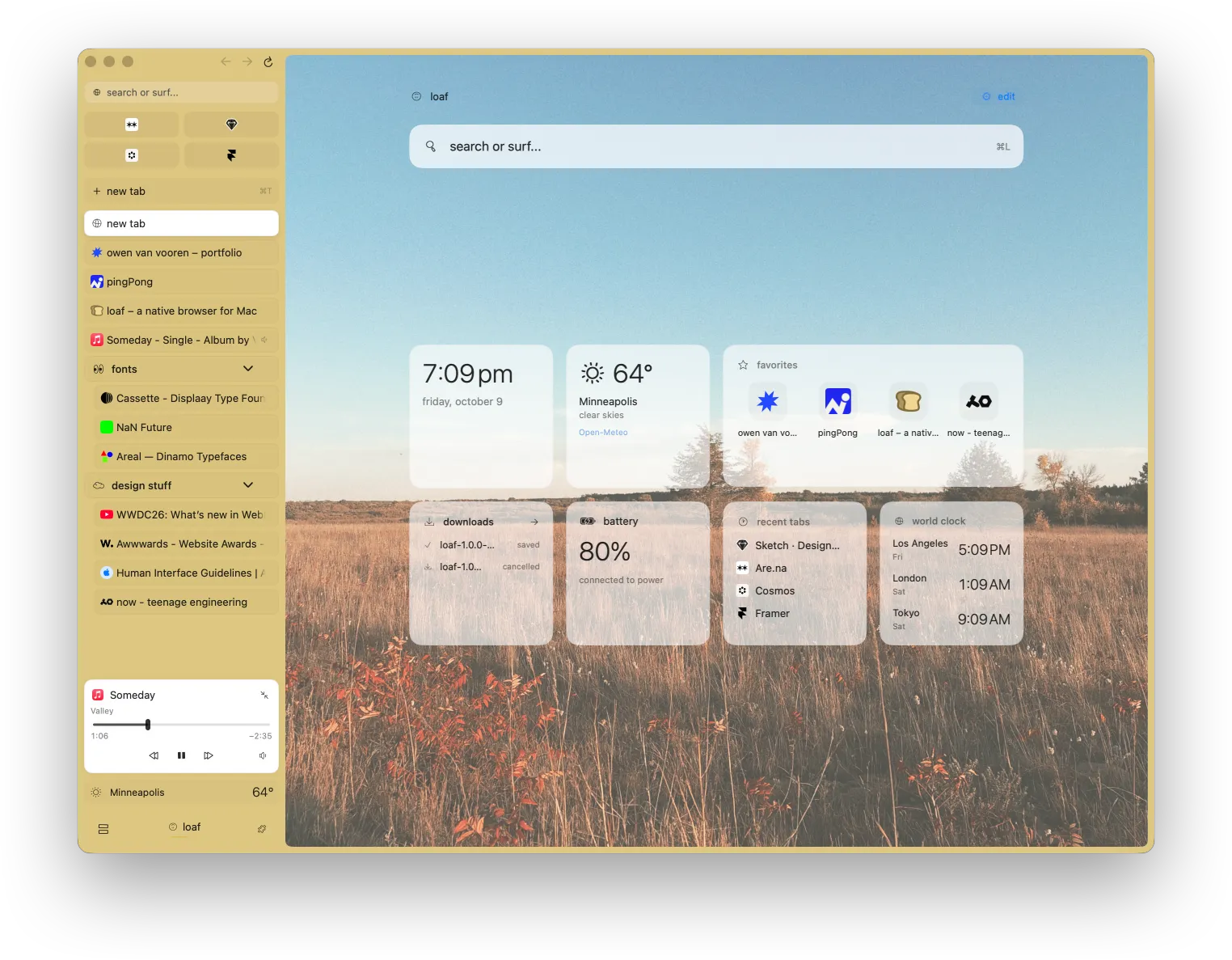
Task: Open settings icon at sidebar bottom right
Action: pyautogui.click(x=262, y=829)
